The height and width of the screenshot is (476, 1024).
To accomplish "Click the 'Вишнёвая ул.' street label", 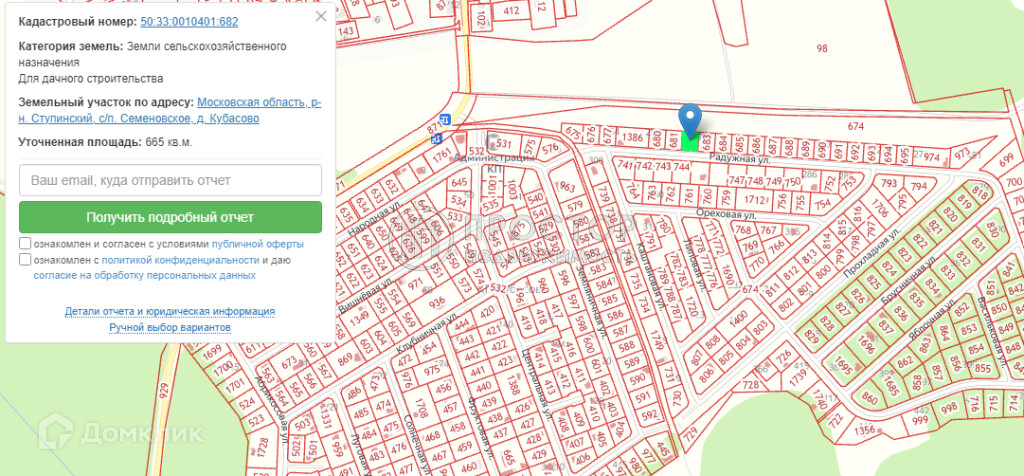I will click(366, 295).
